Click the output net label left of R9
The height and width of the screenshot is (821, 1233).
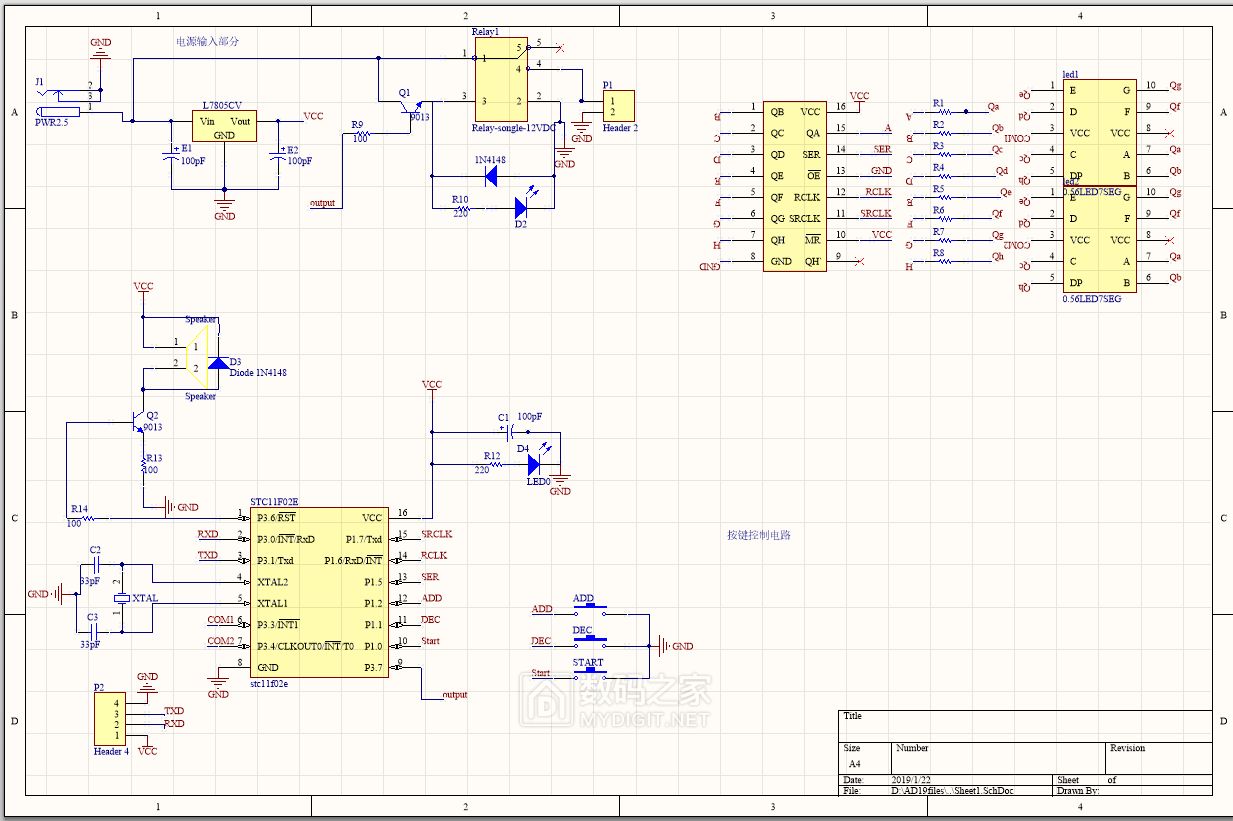pos(322,203)
